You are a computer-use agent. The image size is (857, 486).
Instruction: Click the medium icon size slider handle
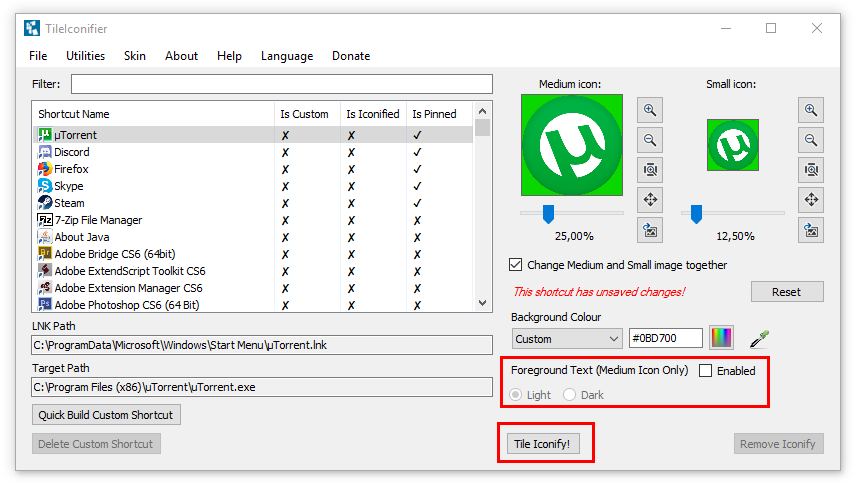[548, 214]
